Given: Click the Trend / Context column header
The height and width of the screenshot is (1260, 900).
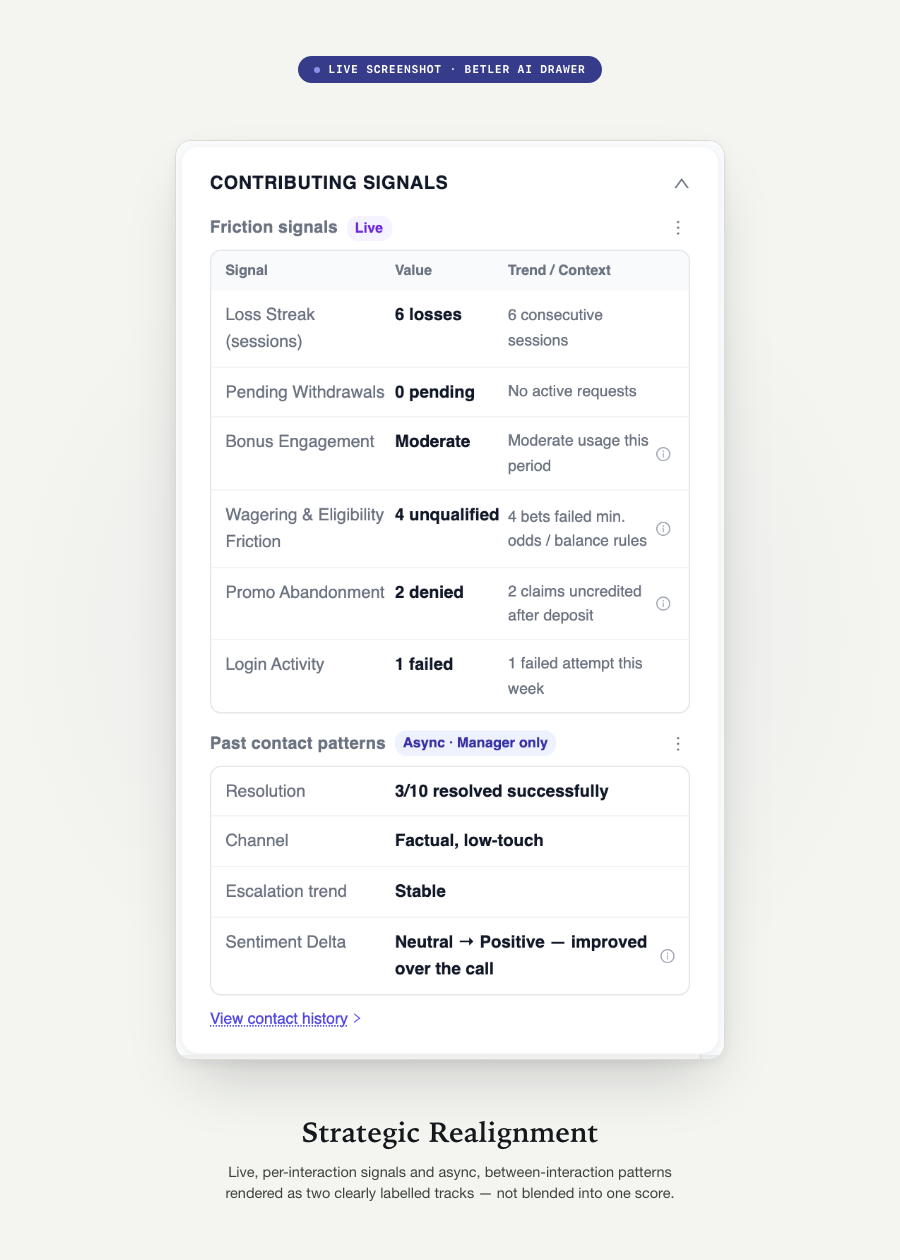Looking at the screenshot, I should coord(559,270).
